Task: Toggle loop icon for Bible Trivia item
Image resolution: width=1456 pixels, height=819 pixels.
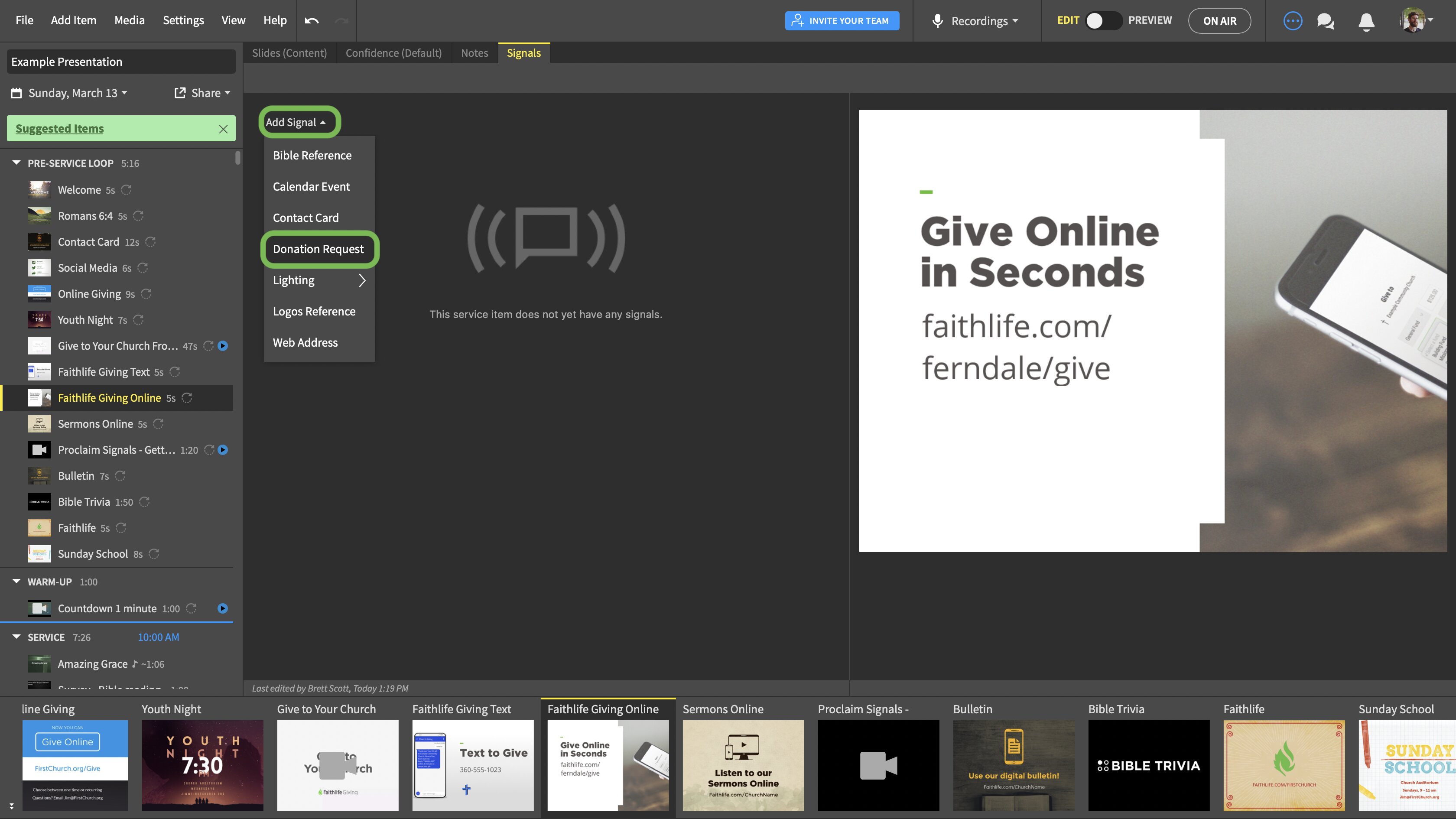Action: point(144,502)
